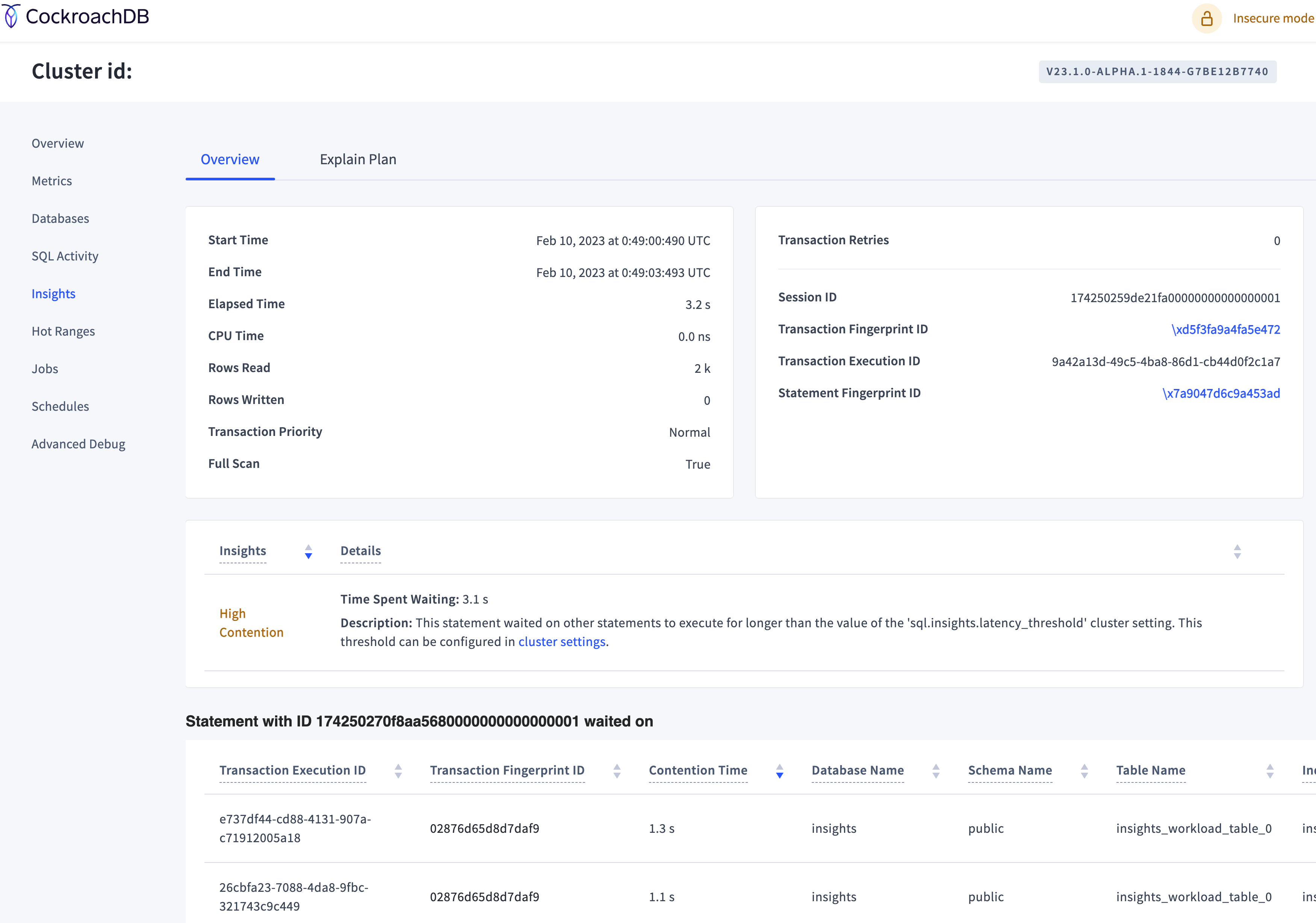Click the statement waited on heading
The image size is (1316, 923).
(x=419, y=722)
